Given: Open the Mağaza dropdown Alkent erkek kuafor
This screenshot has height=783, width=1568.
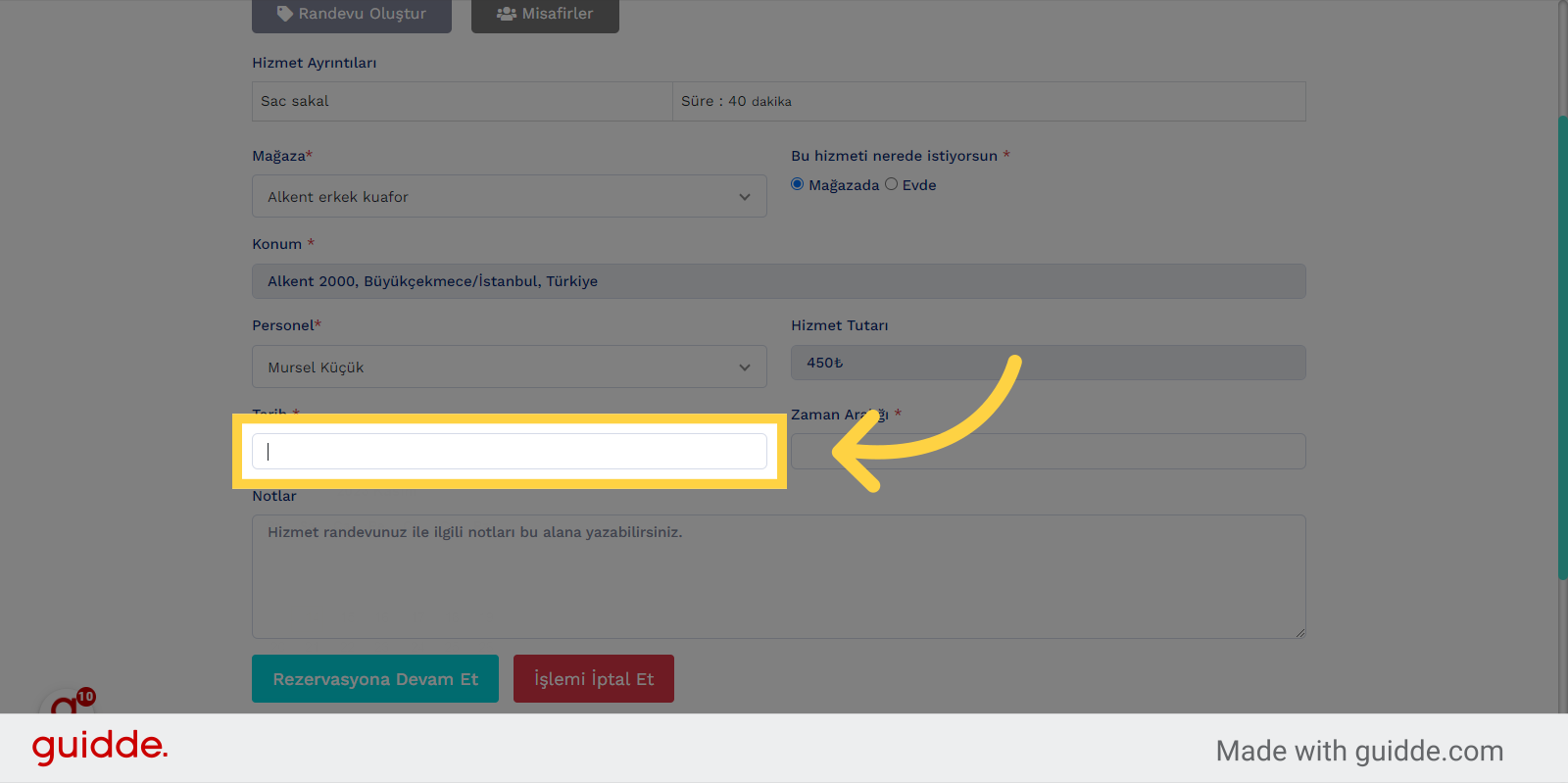Looking at the screenshot, I should [x=510, y=196].
